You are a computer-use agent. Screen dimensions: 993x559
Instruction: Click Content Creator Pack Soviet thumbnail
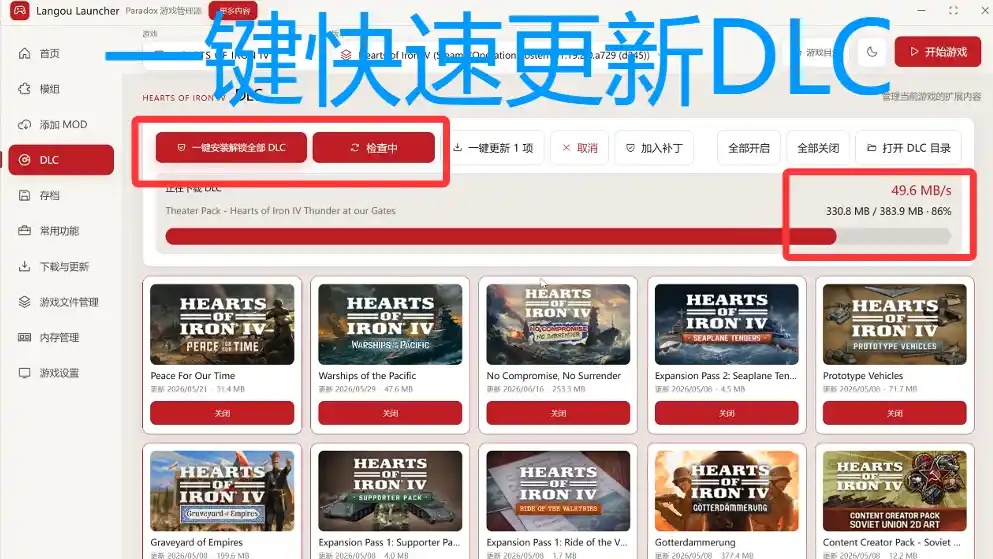(x=894, y=491)
